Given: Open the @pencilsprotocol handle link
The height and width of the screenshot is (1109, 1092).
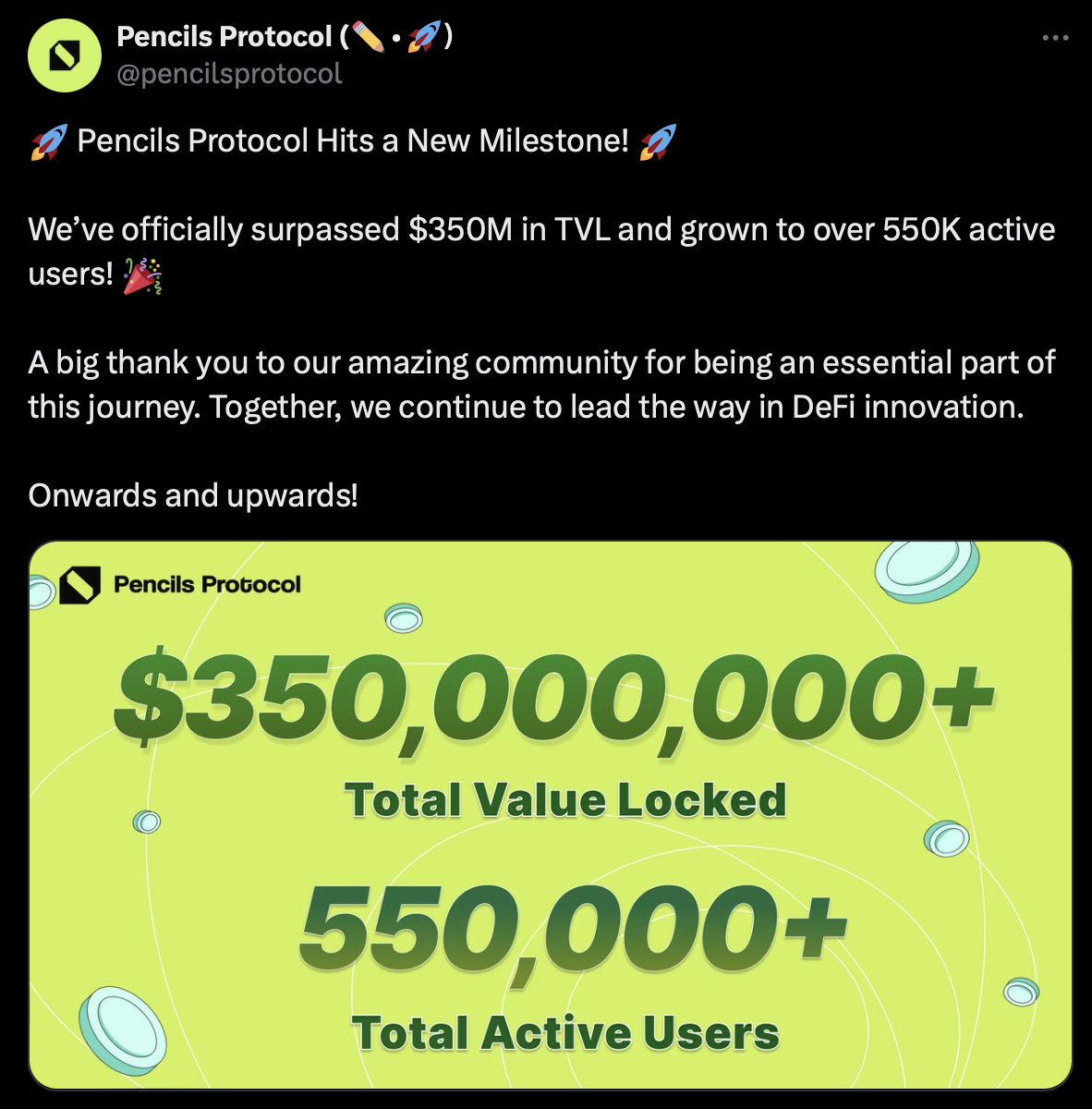Looking at the screenshot, I should [x=229, y=73].
